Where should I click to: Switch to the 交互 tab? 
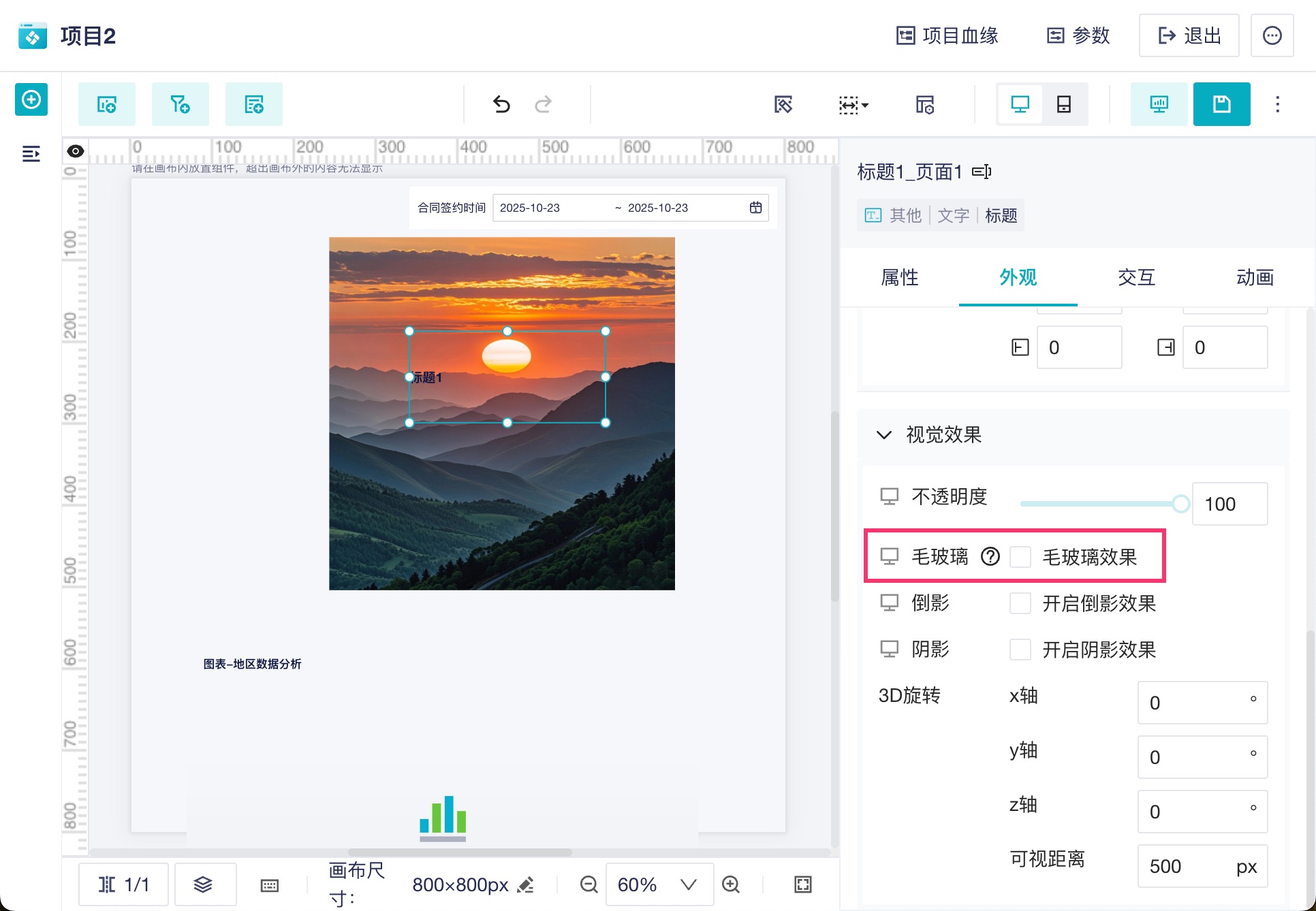pos(1136,277)
